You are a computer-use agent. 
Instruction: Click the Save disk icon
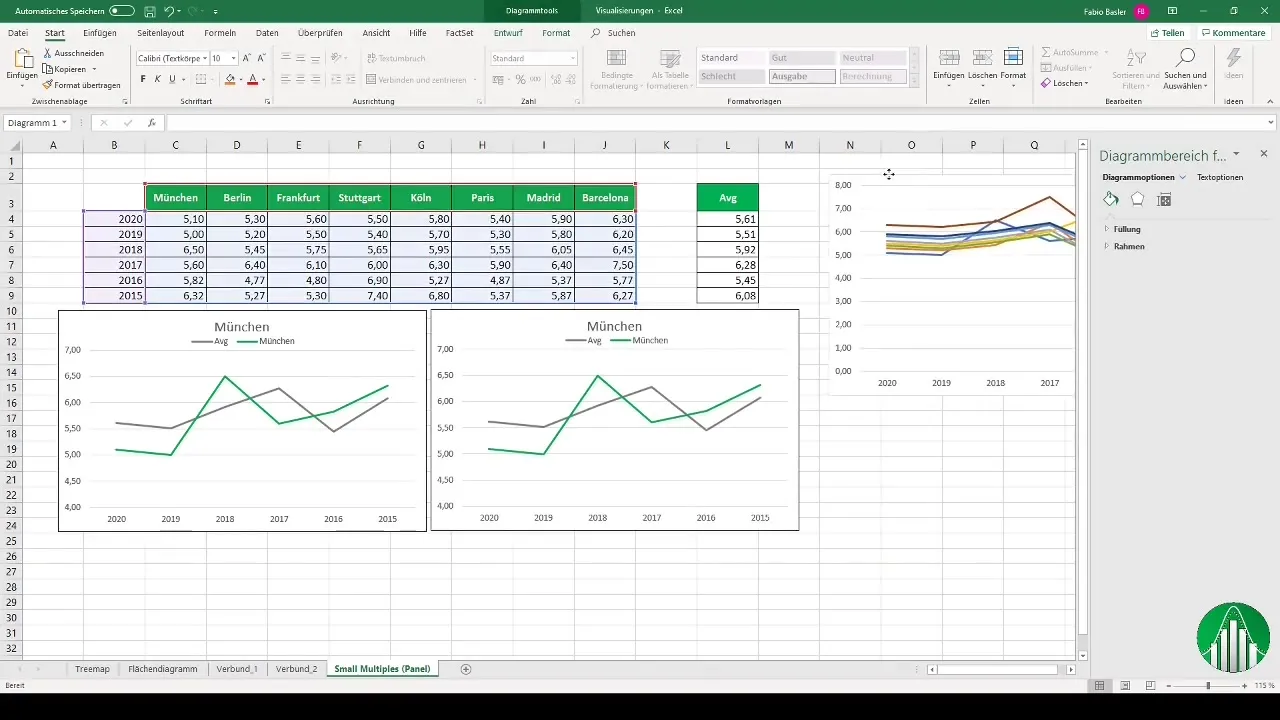click(x=150, y=10)
